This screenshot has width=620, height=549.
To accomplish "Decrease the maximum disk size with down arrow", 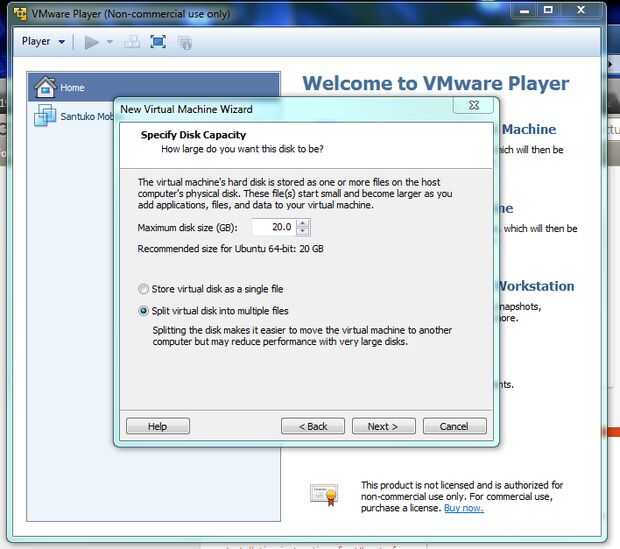I will (x=303, y=231).
